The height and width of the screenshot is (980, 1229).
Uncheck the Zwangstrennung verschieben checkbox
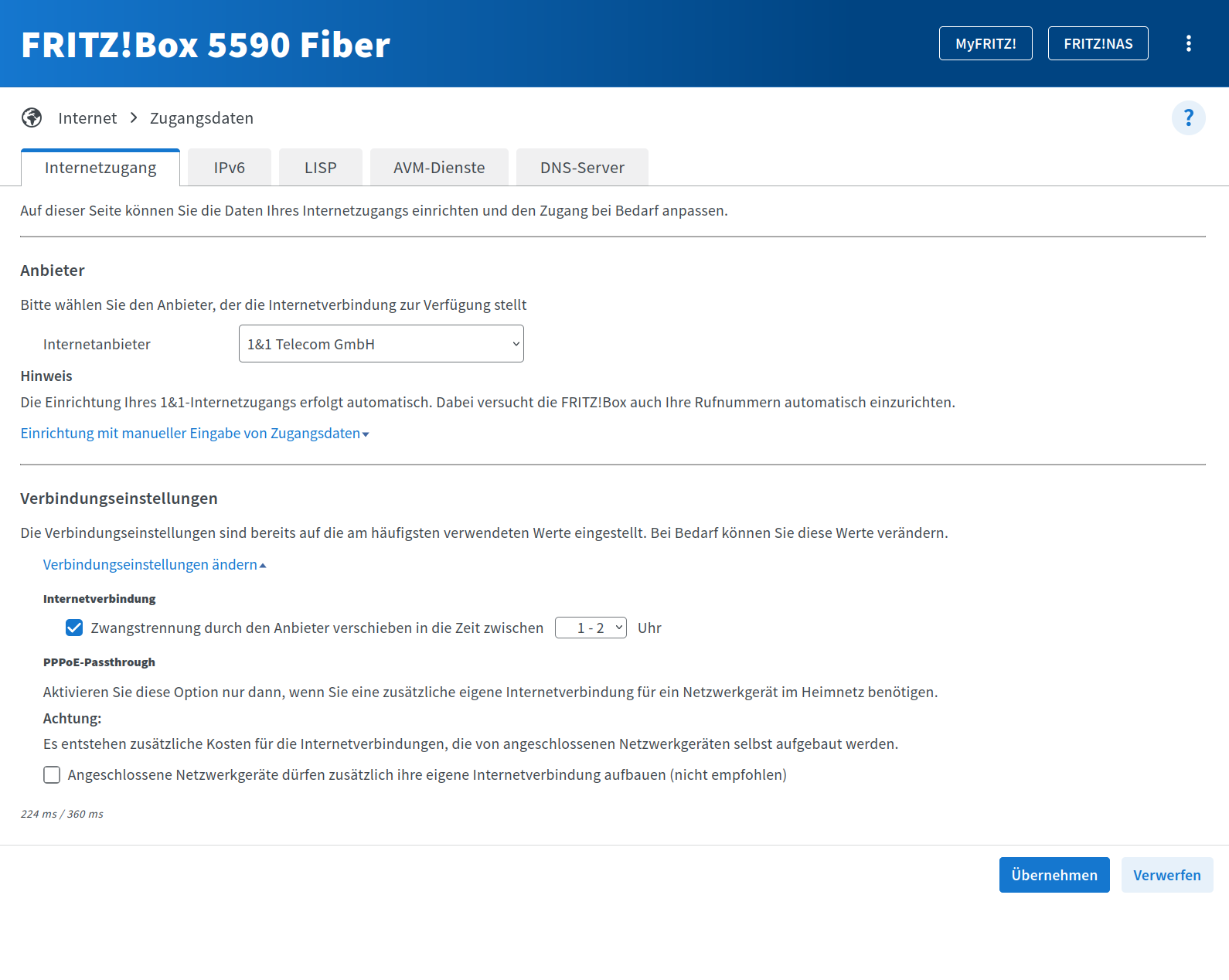point(74,628)
